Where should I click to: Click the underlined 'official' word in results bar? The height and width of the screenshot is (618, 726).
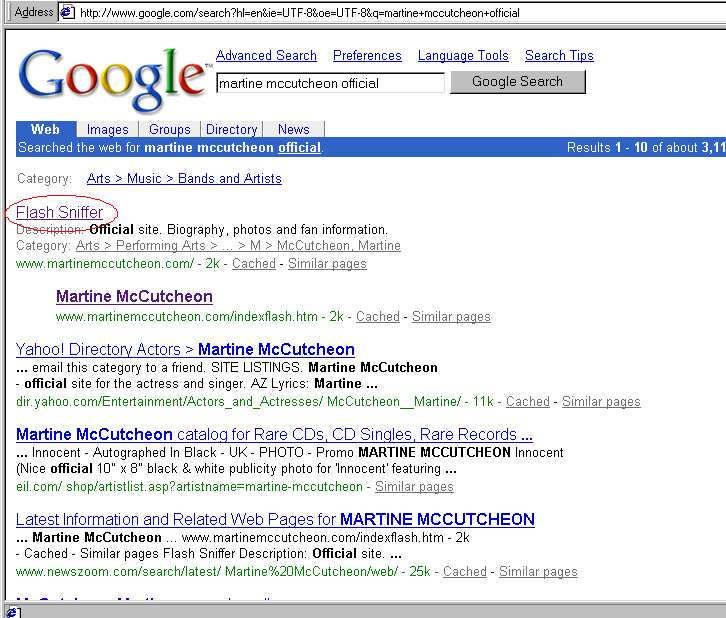click(x=299, y=148)
